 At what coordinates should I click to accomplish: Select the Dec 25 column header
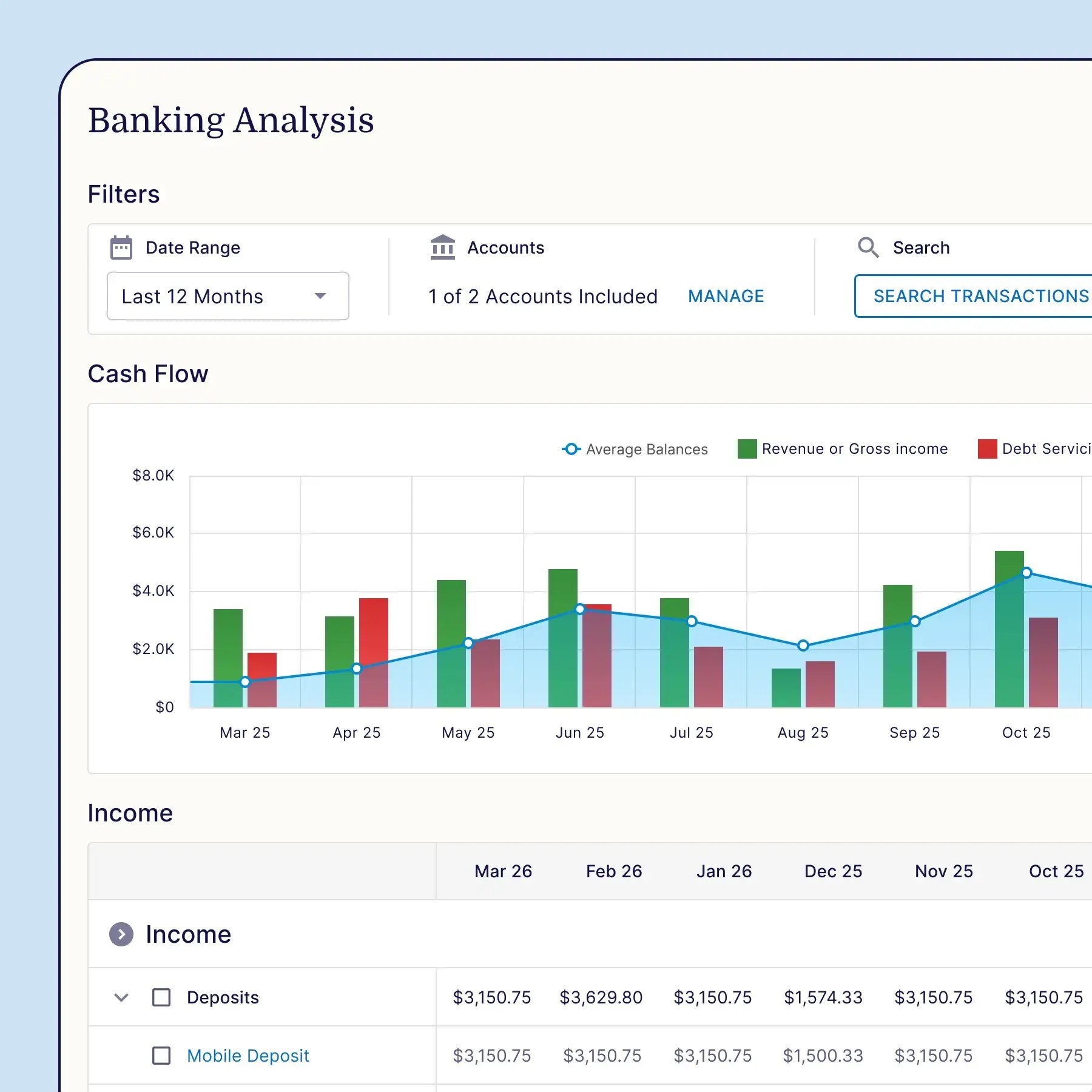coord(833,871)
